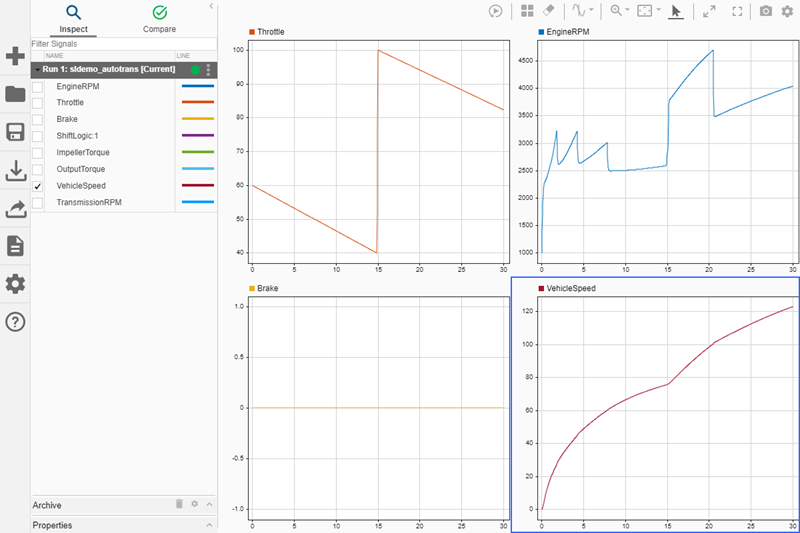
Task: Check the OutputTorque signal checkbox
Action: coord(38,169)
